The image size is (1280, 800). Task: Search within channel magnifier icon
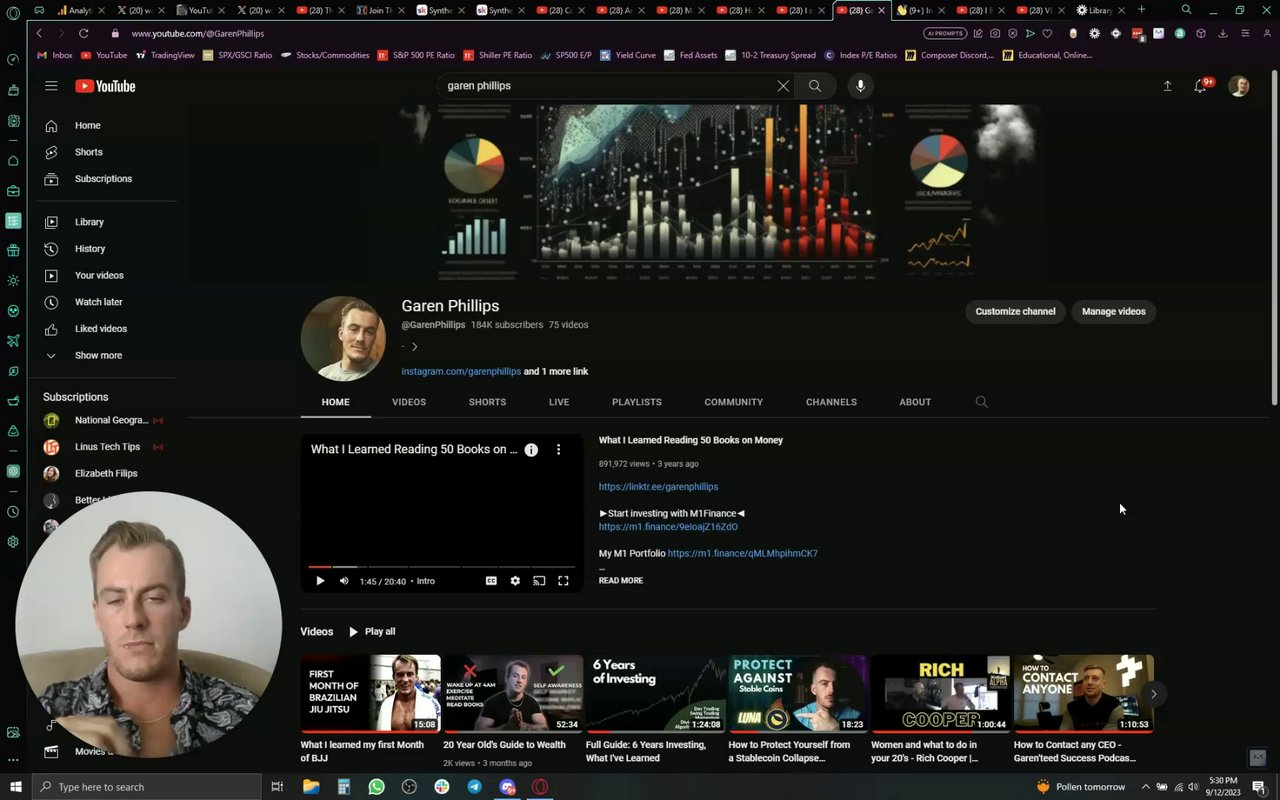point(981,402)
